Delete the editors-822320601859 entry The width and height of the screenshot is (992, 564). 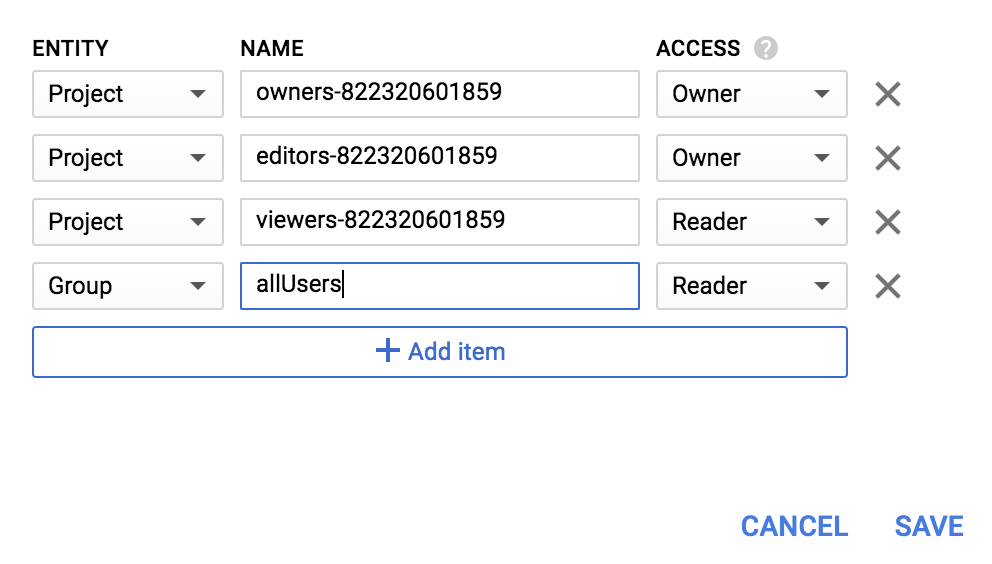[x=887, y=158]
